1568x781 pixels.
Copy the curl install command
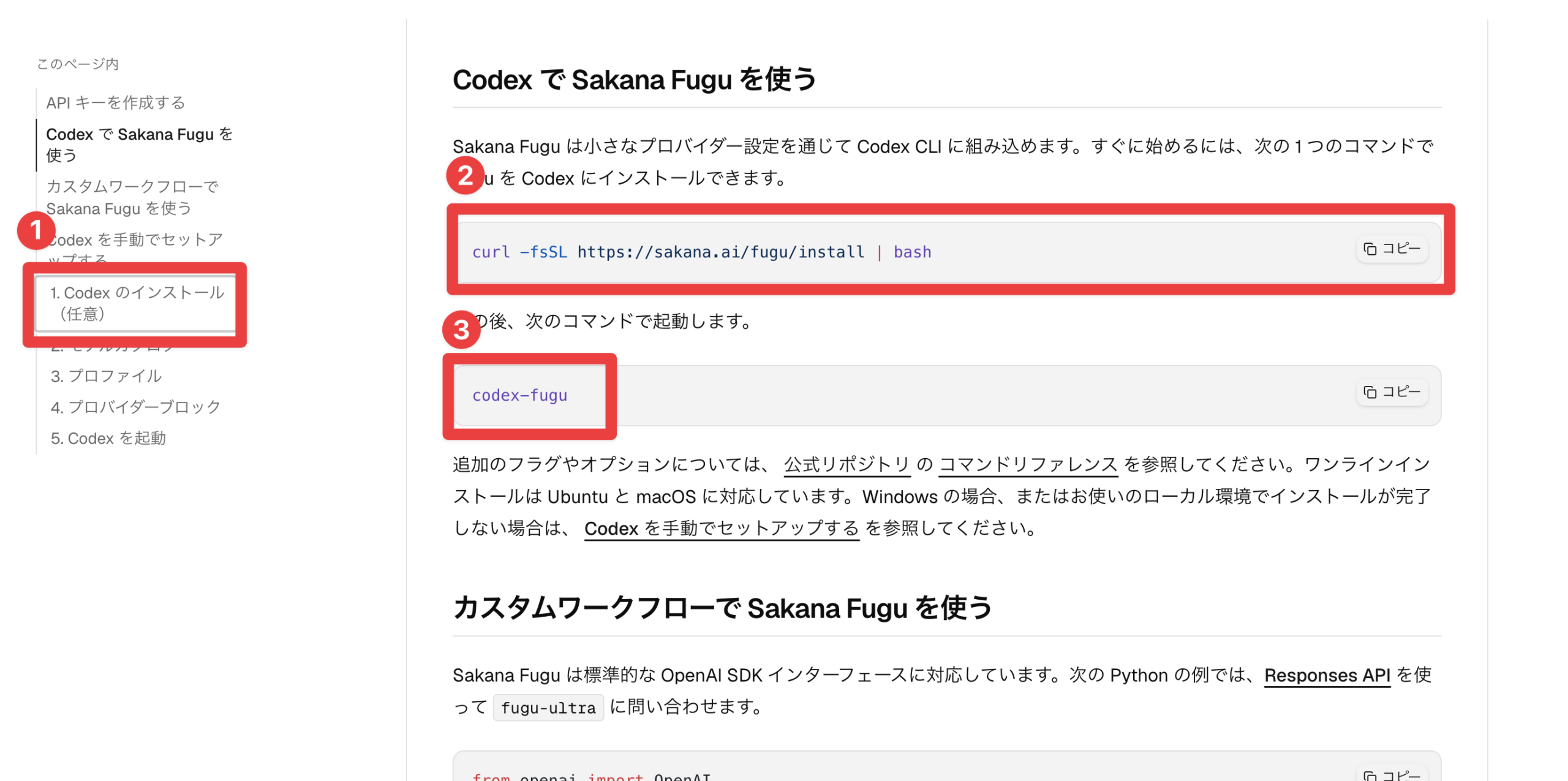click(x=1391, y=249)
